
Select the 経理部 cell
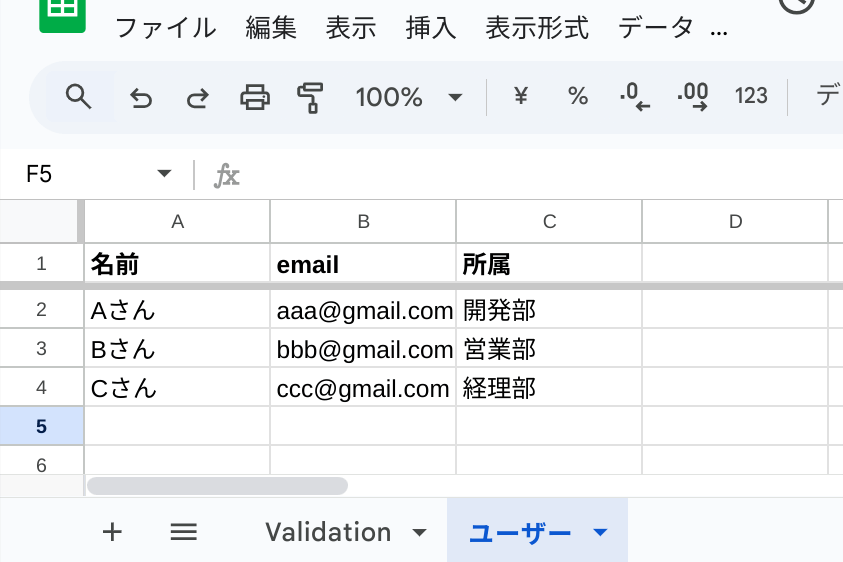[549, 388]
